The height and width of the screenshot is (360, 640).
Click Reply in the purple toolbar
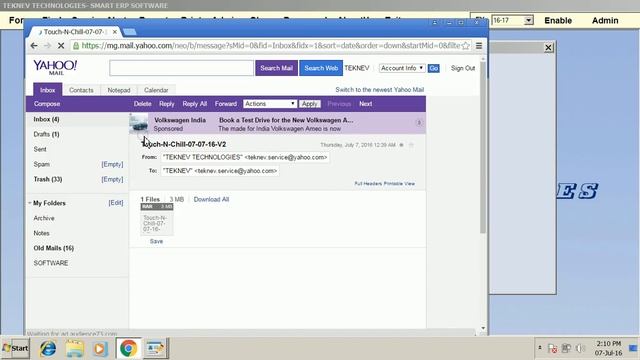point(167,104)
